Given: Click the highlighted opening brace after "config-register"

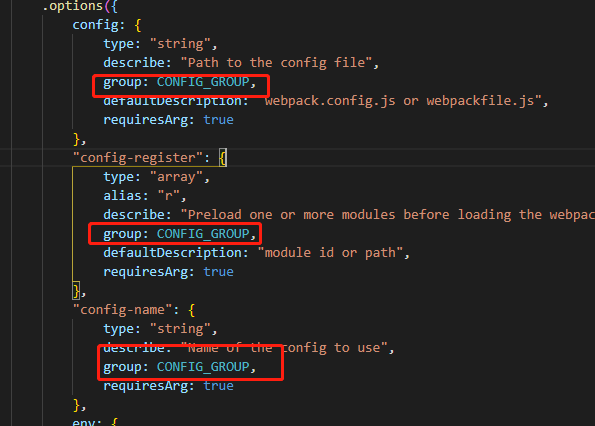Looking at the screenshot, I should point(223,158).
